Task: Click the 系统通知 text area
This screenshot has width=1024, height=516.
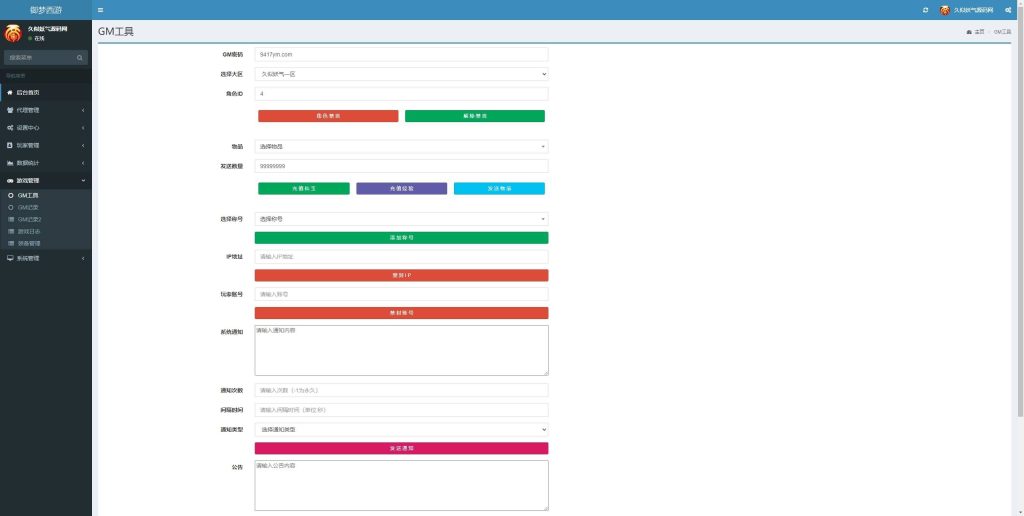Action: point(401,350)
